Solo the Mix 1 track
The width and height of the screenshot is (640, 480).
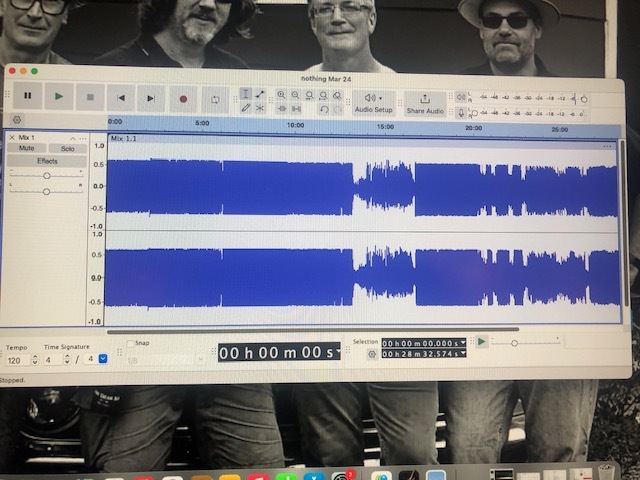point(68,149)
